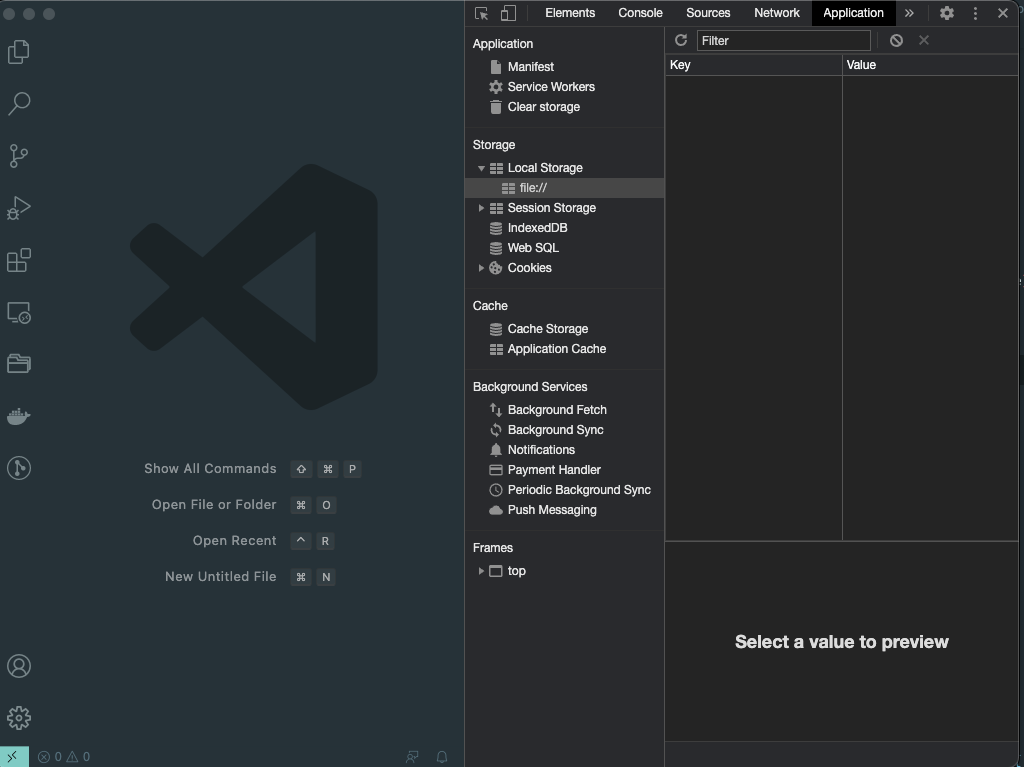Open the Search sidebar
The width and height of the screenshot is (1024, 767).
pos(18,103)
